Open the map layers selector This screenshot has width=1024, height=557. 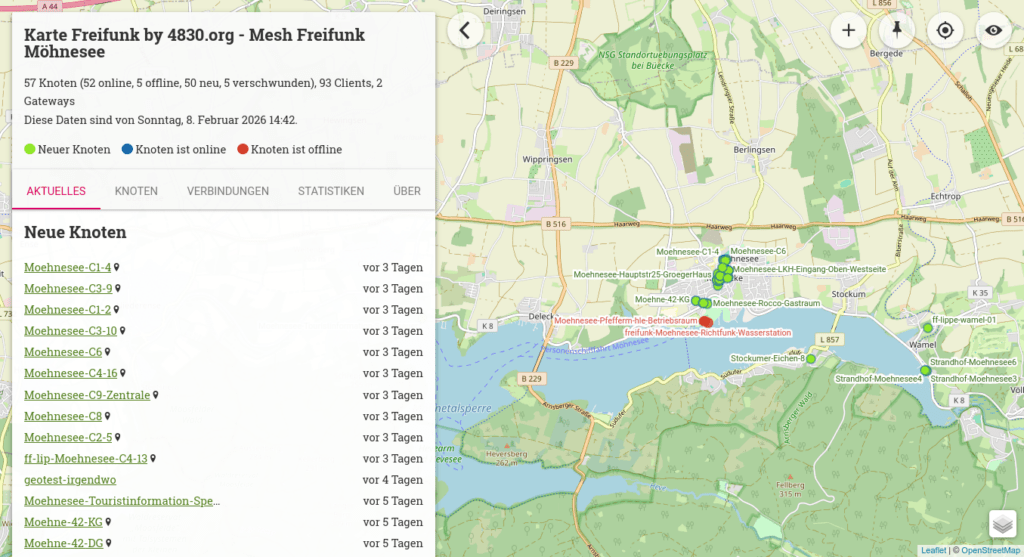pyautogui.click(x=1002, y=524)
